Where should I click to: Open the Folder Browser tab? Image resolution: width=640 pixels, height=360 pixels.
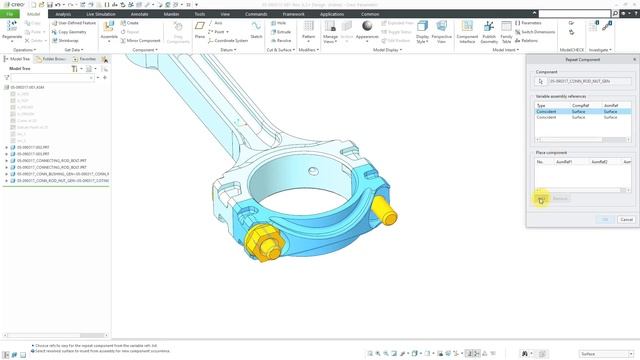click(50, 59)
